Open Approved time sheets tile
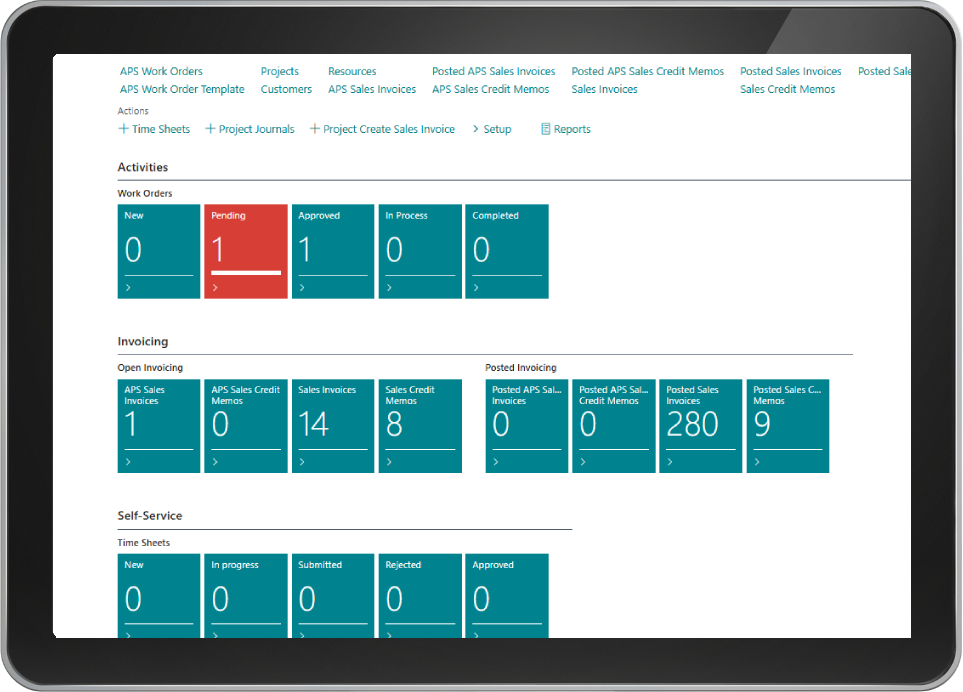The width and height of the screenshot is (963, 692). 507,596
